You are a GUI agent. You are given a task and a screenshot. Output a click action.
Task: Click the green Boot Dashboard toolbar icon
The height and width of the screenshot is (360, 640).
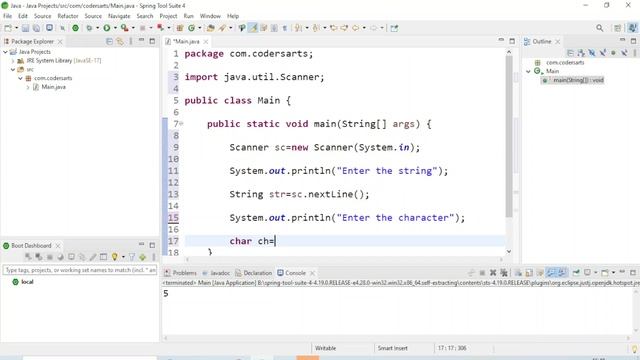coord(76,28)
